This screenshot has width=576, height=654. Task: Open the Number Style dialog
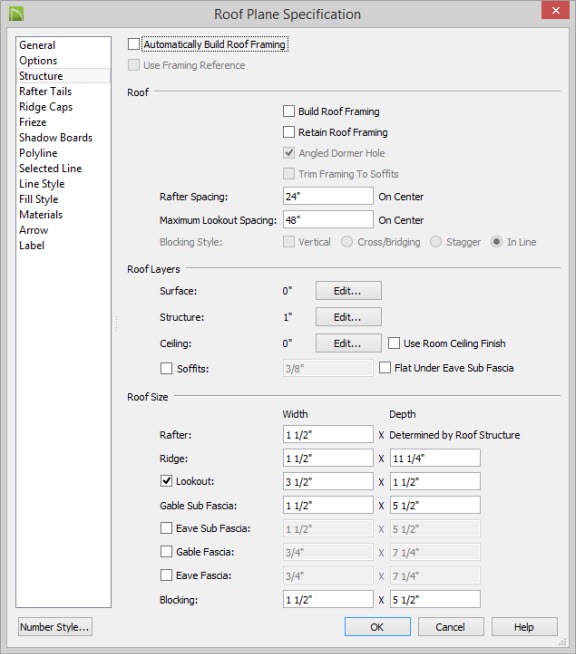55,627
